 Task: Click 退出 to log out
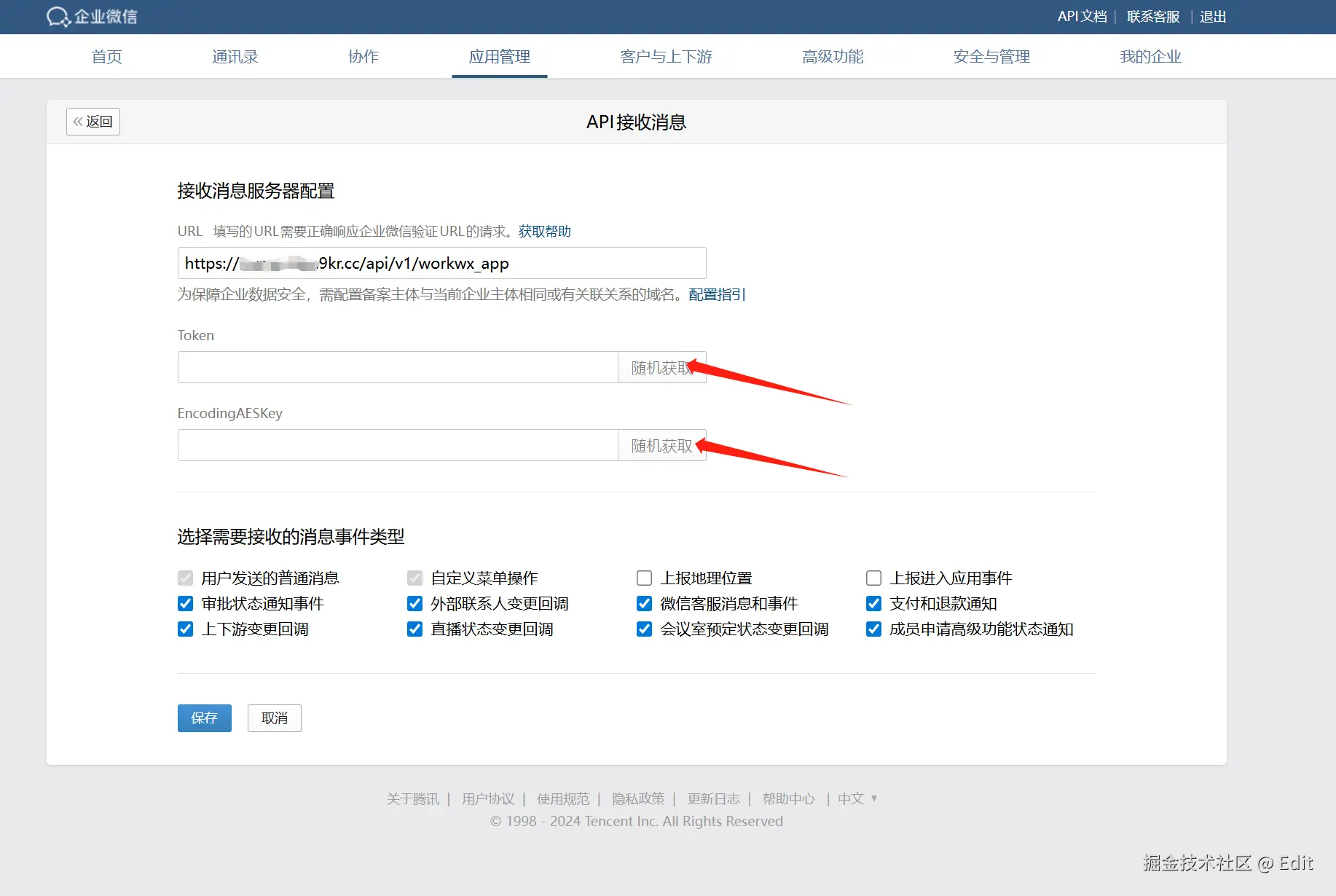[1211, 16]
